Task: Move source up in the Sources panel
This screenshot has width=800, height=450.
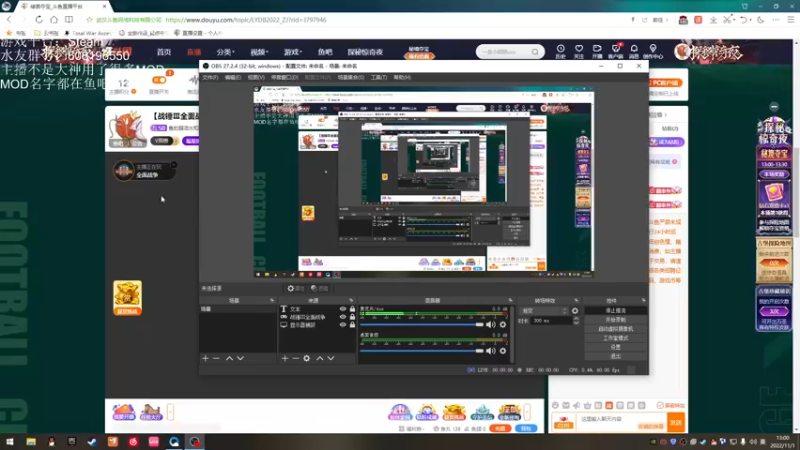Action: [x=320, y=359]
